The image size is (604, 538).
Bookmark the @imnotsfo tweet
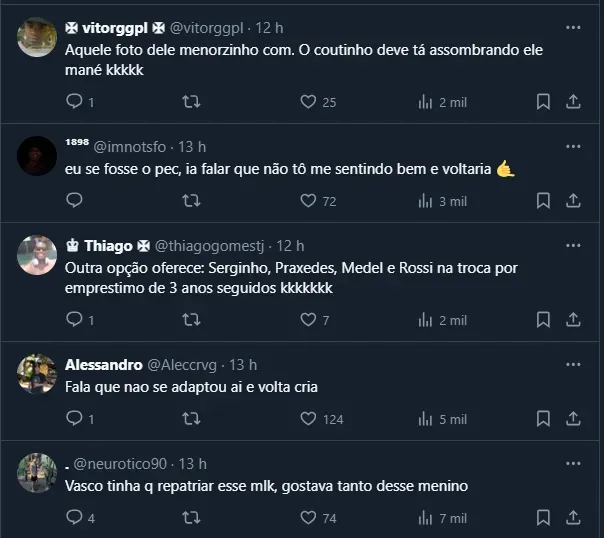point(543,200)
